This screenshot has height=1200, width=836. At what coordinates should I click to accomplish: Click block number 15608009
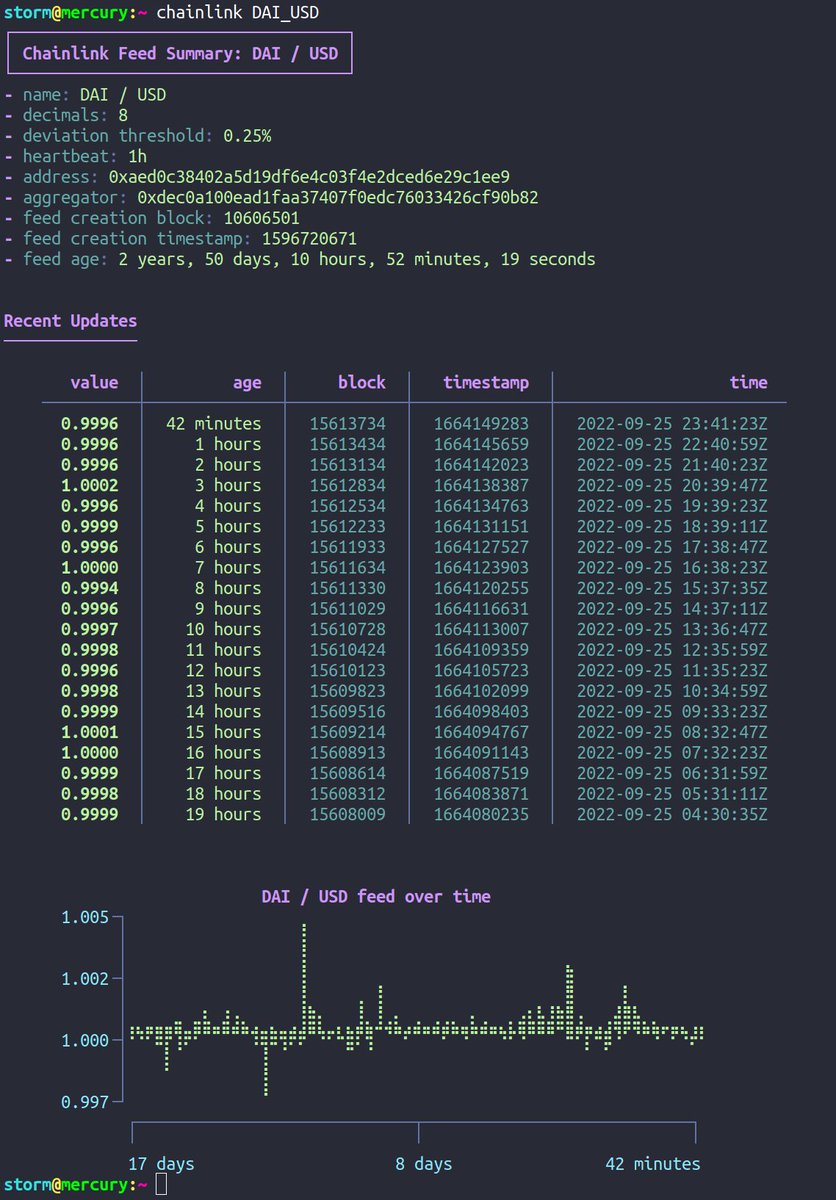pos(347,814)
